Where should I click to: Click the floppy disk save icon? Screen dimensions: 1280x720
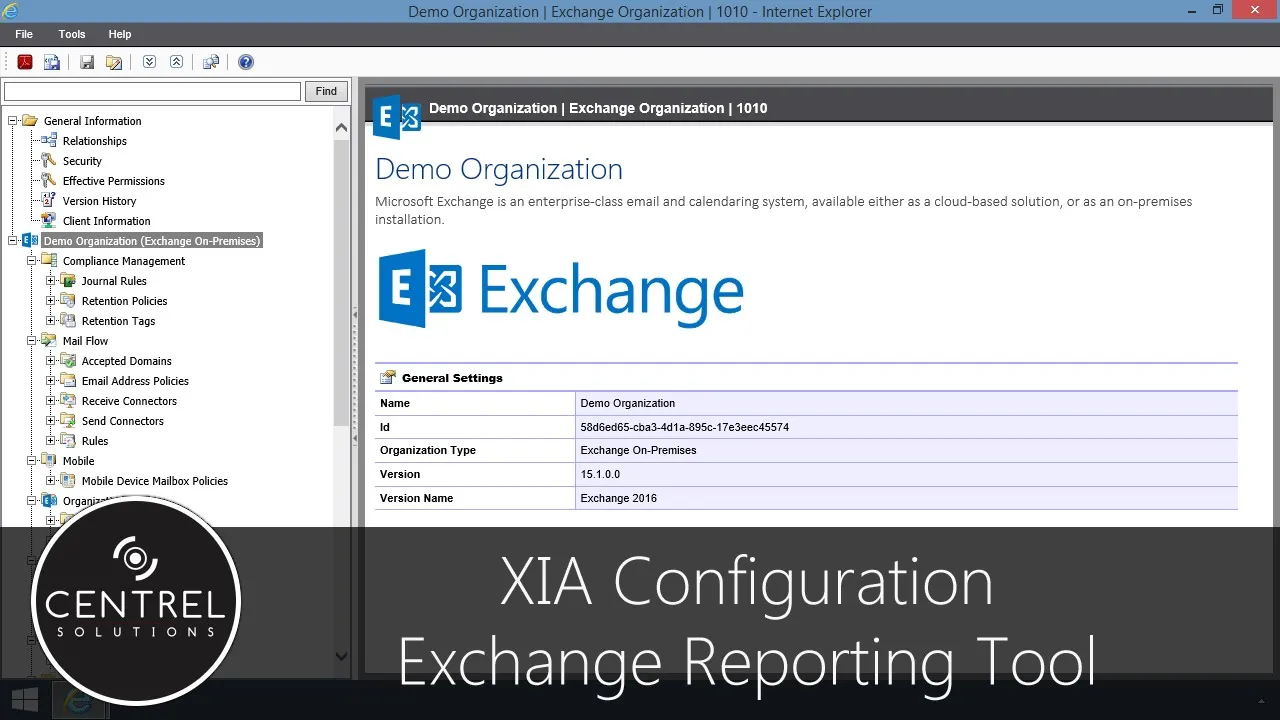[87, 62]
